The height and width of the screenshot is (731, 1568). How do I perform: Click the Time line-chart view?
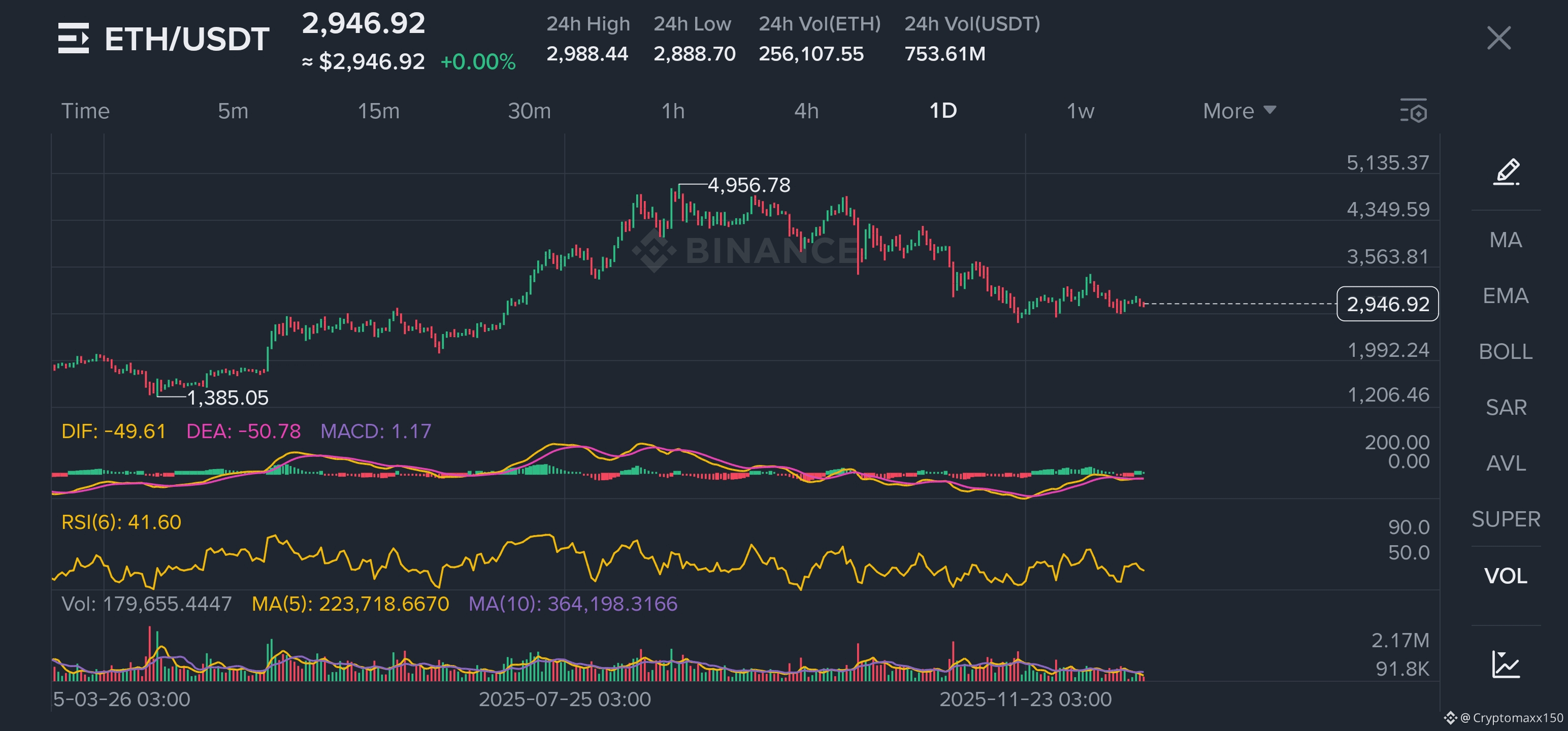click(85, 111)
